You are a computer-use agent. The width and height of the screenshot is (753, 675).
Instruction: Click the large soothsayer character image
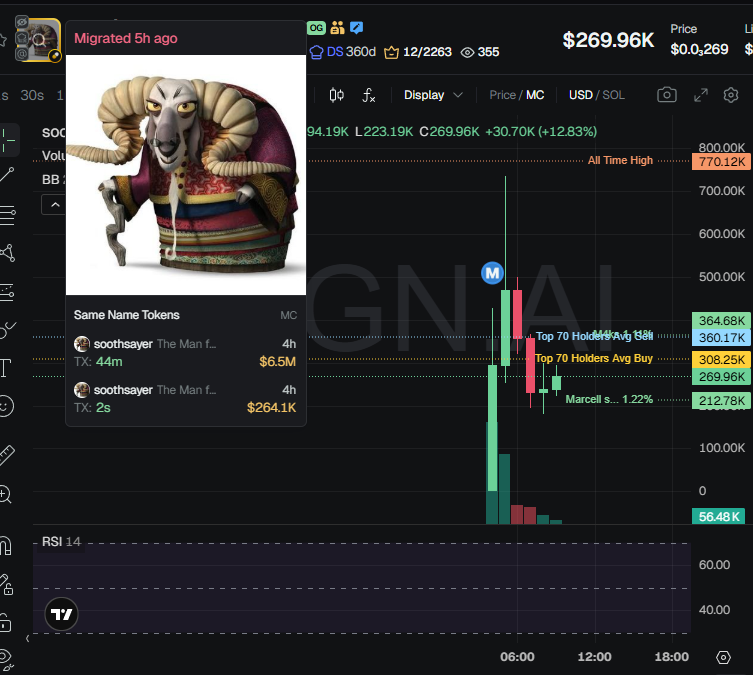186,175
